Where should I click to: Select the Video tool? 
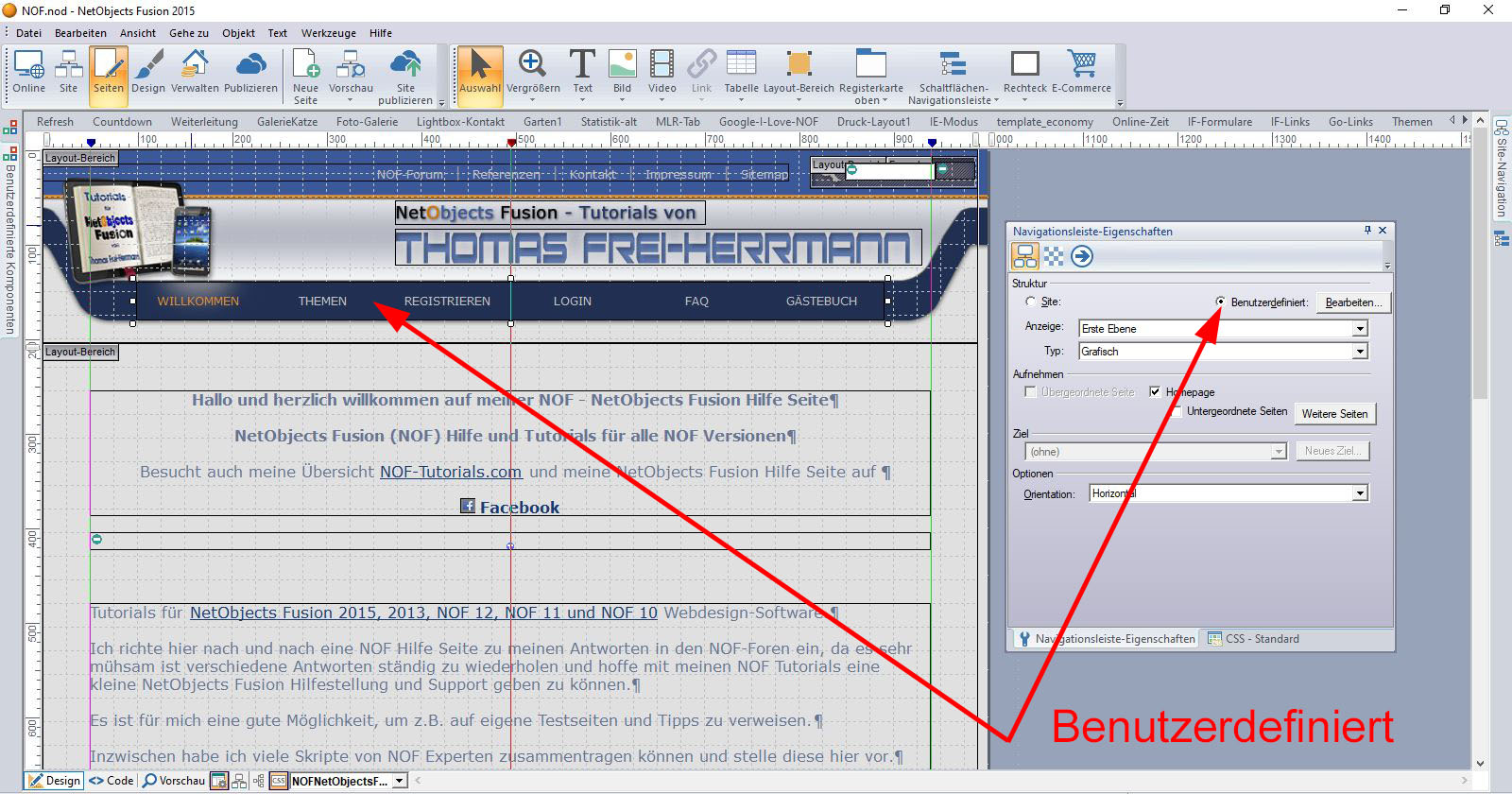[661, 74]
